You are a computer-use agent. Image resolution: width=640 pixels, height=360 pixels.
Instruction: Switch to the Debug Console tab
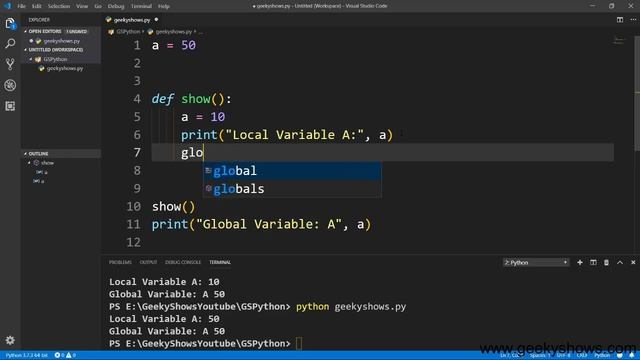[183, 262]
